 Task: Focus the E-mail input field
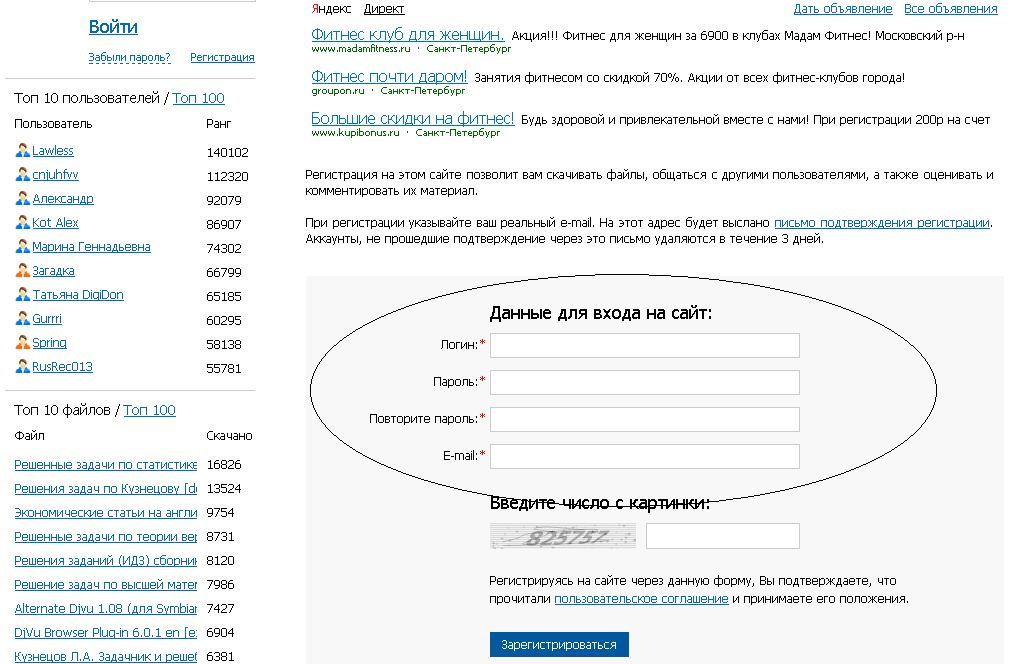click(645, 456)
